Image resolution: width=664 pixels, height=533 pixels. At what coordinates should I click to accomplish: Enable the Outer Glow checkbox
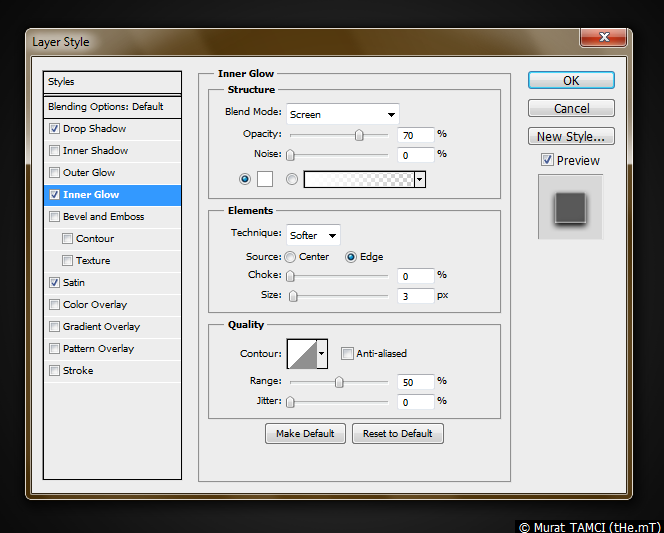pyautogui.click(x=54, y=173)
